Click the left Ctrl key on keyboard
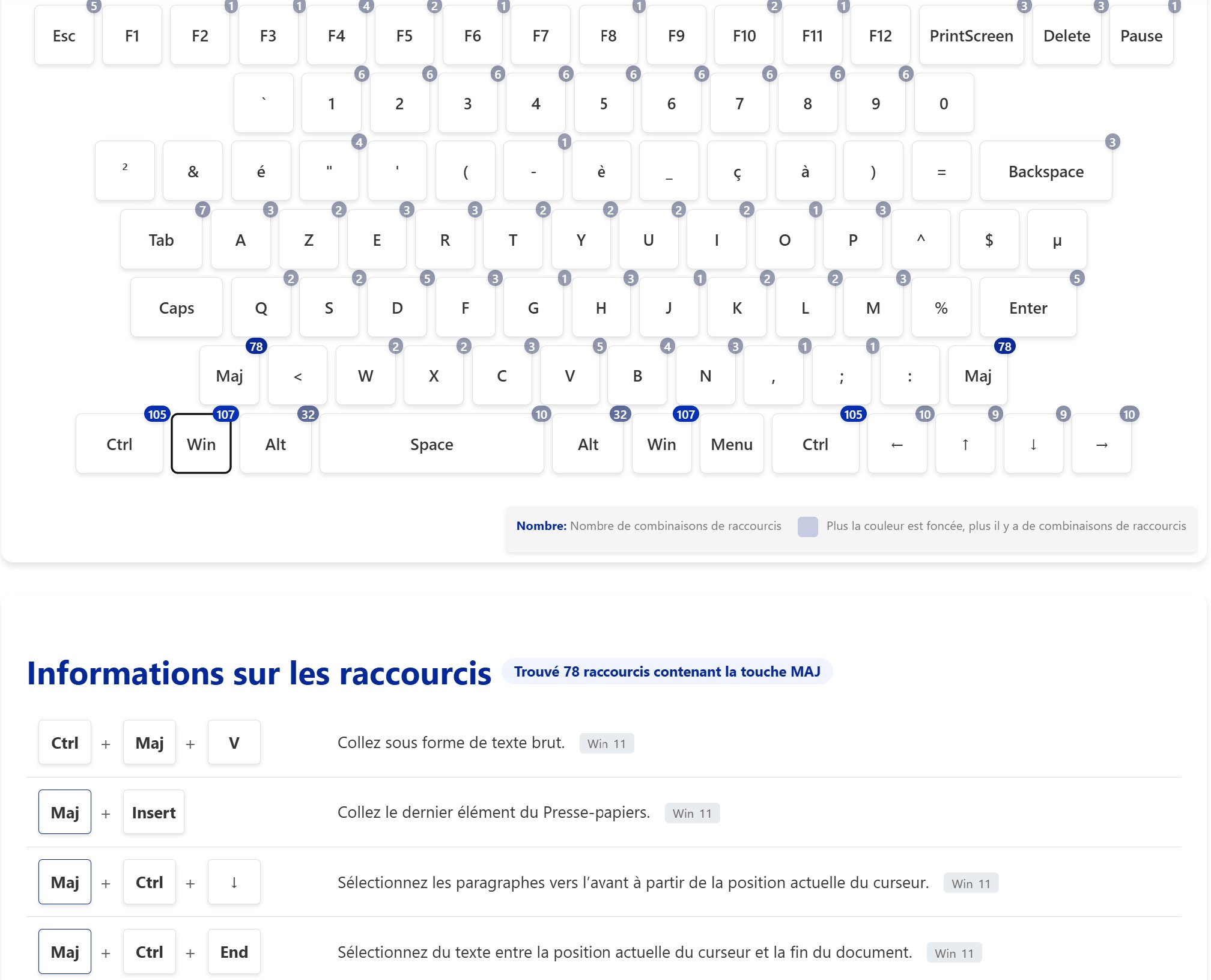This screenshot has height=980, width=1211. [120, 444]
